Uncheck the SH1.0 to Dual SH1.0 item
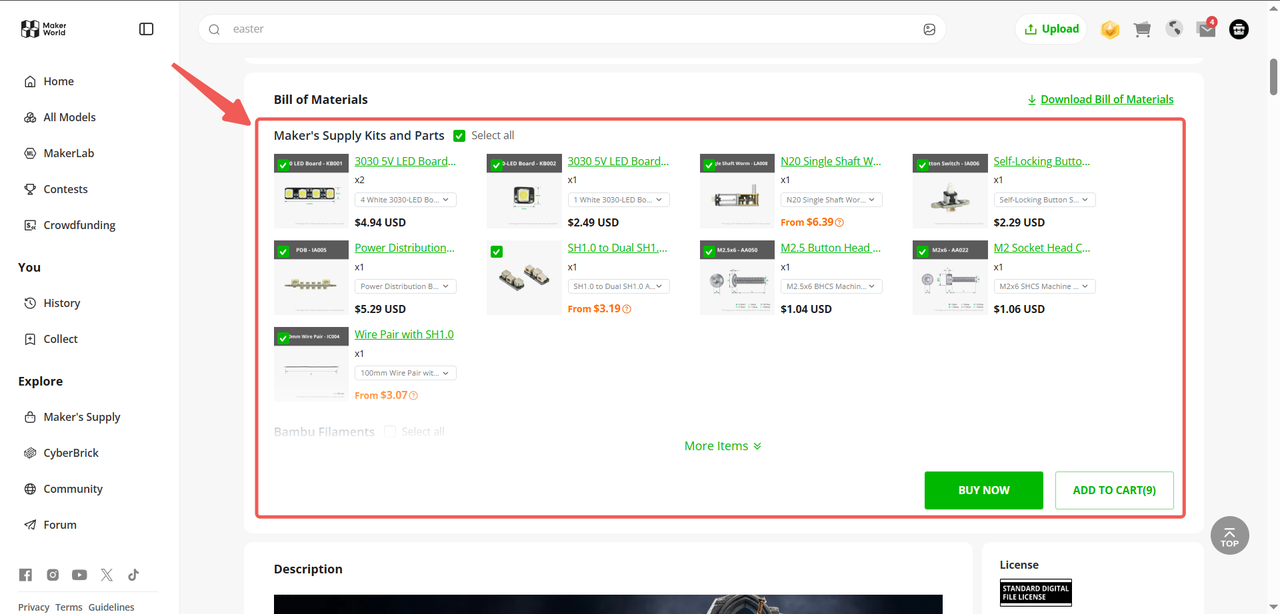Viewport: 1280px width, 614px height. [497, 252]
